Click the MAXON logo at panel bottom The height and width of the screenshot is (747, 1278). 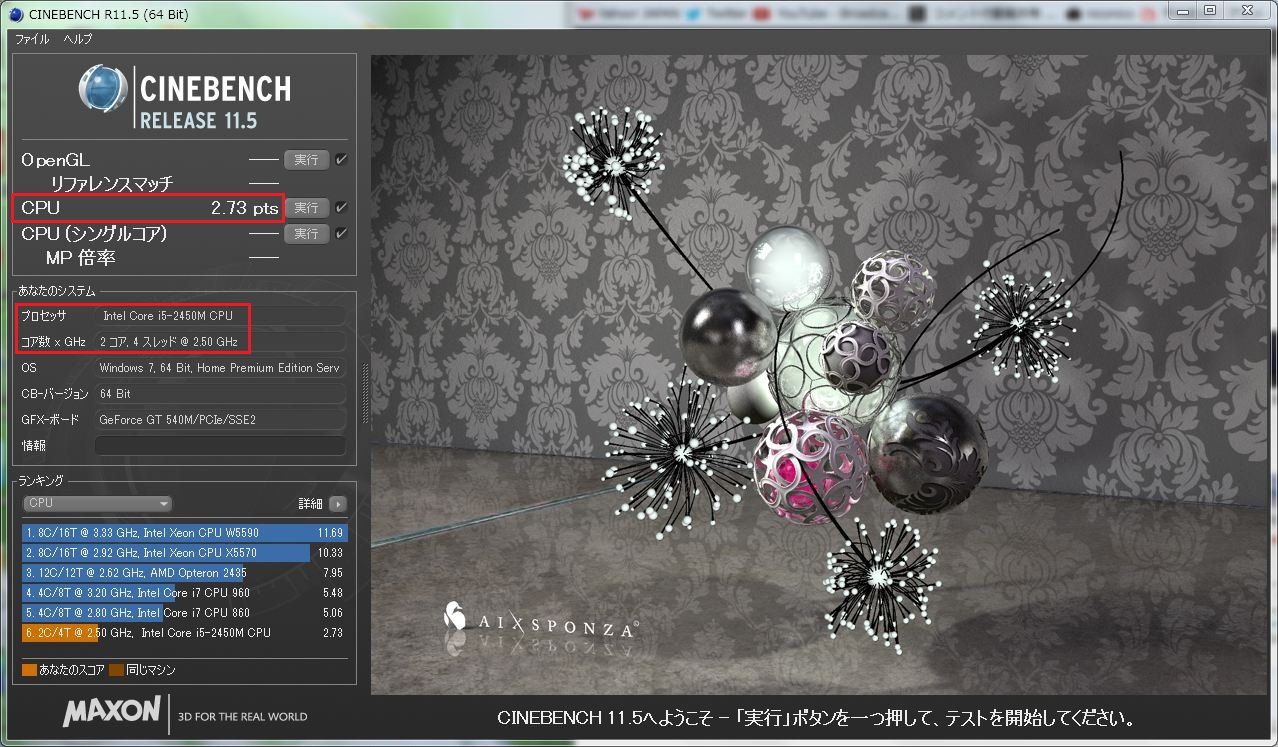pyautogui.click(x=111, y=712)
